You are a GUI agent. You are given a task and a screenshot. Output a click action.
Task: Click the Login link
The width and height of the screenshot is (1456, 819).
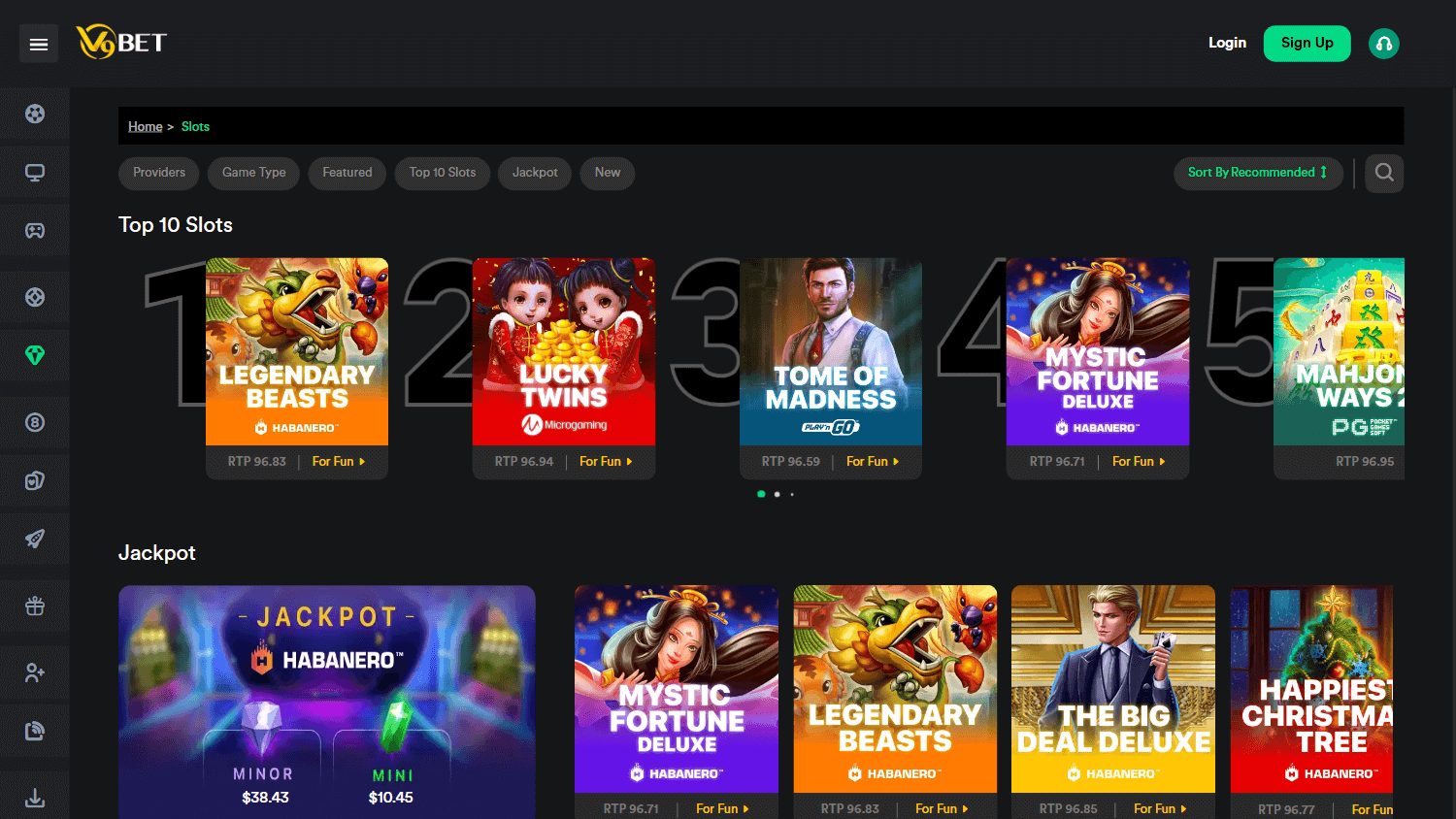(x=1227, y=43)
